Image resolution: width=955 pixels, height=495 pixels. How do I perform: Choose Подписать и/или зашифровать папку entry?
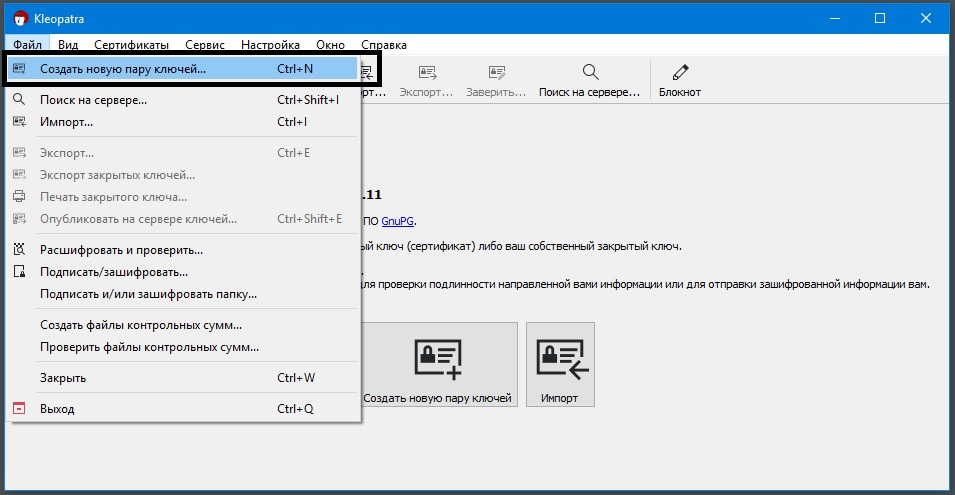(x=182, y=293)
